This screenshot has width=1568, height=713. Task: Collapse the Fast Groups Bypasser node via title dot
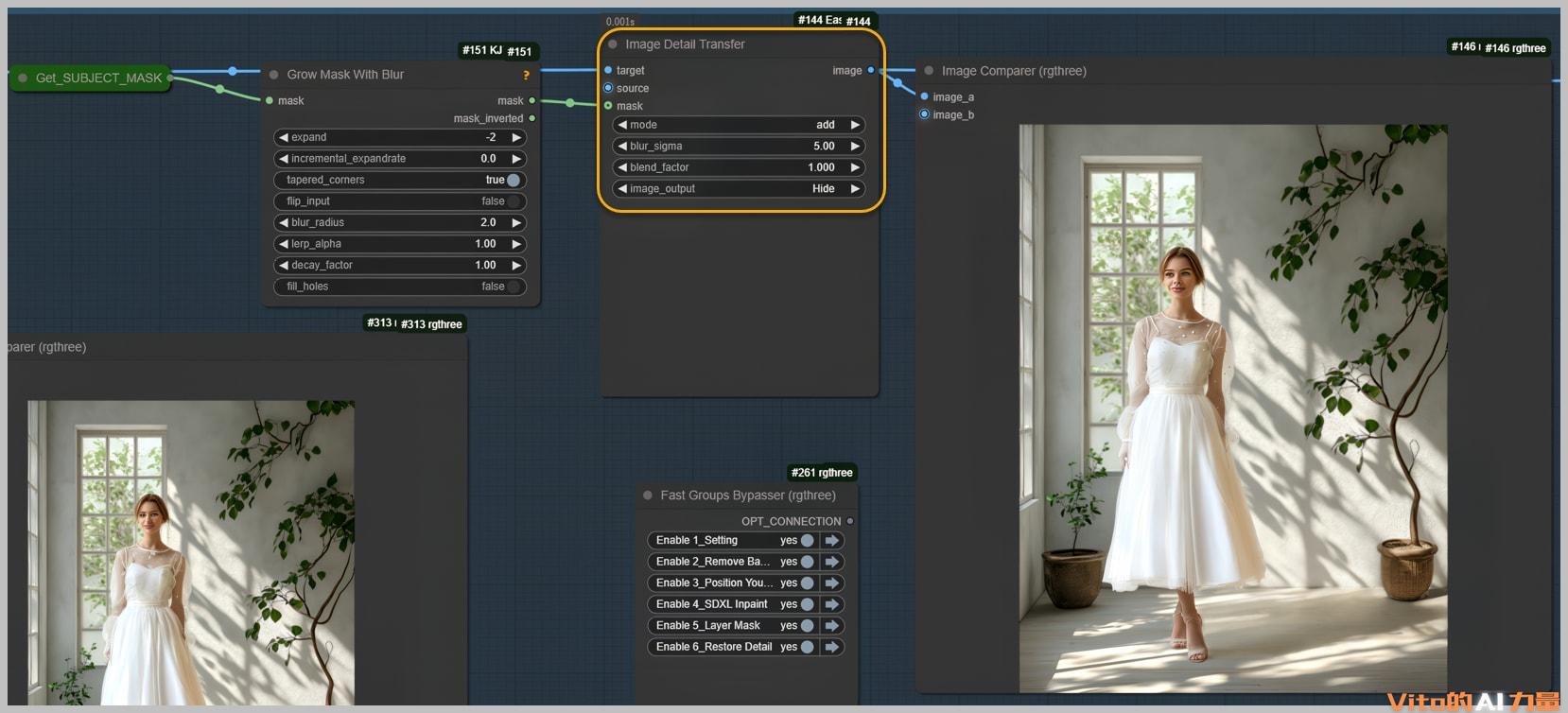(648, 496)
